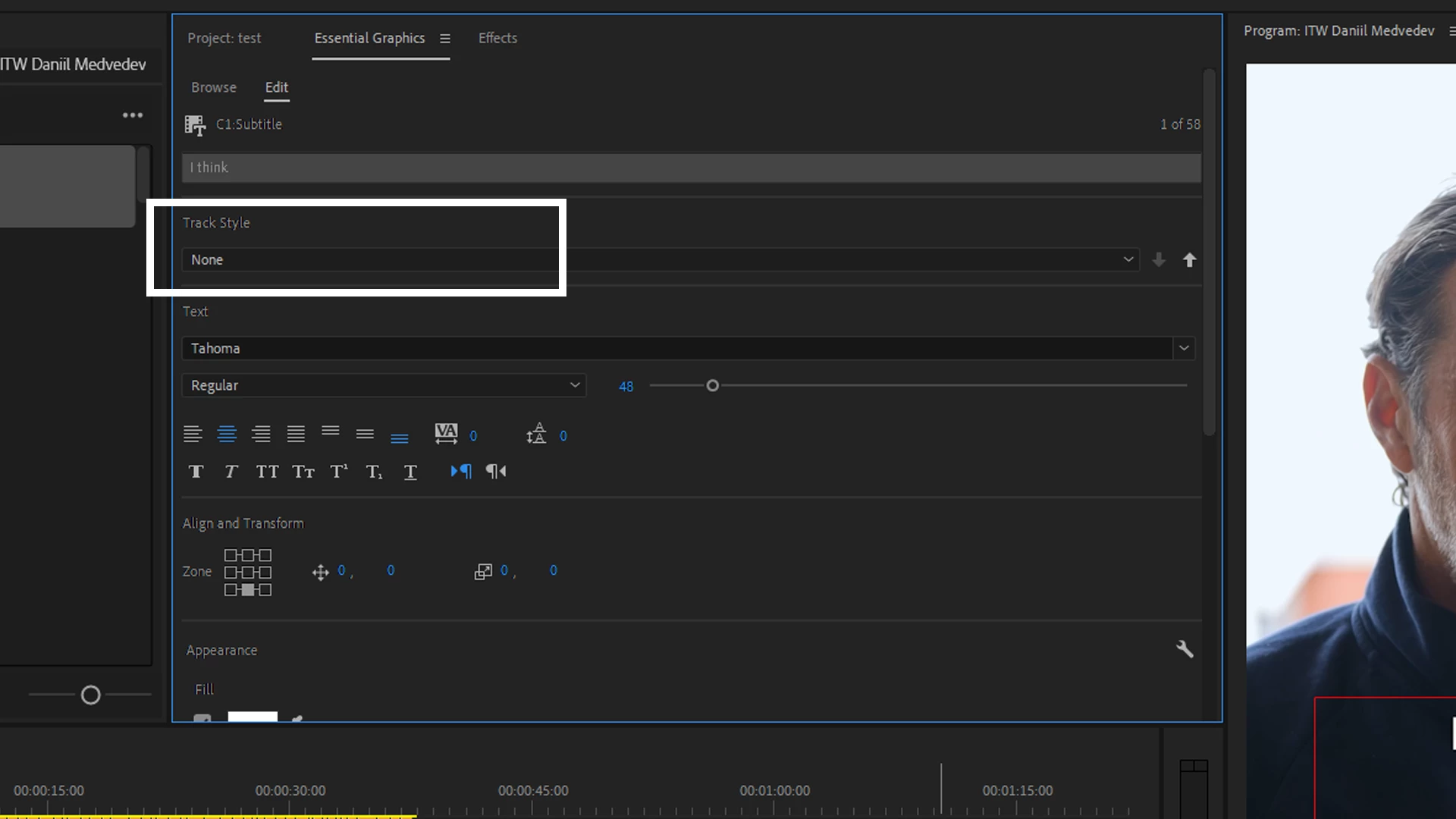Set right-to-left text direction
The image size is (1456, 819).
click(496, 471)
